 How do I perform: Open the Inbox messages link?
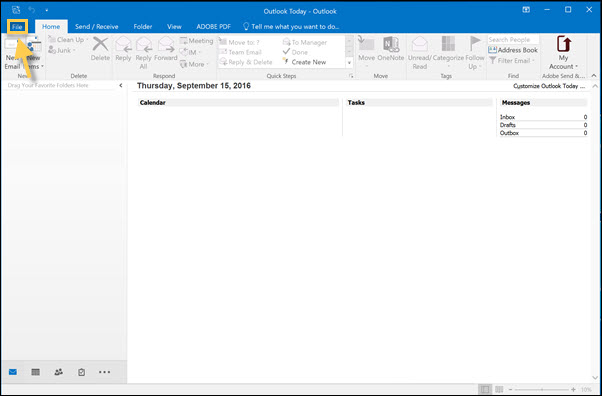pyautogui.click(x=507, y=117)
